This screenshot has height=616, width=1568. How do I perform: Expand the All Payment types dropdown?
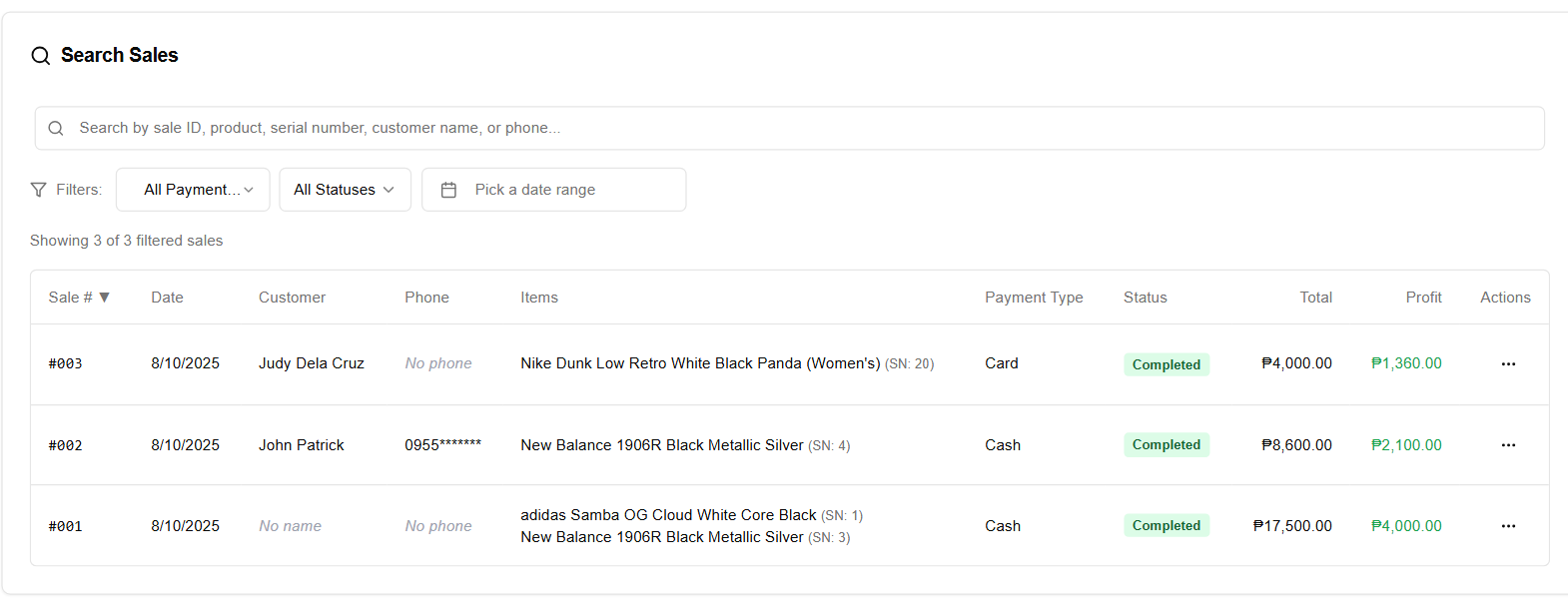click(193, 190)
